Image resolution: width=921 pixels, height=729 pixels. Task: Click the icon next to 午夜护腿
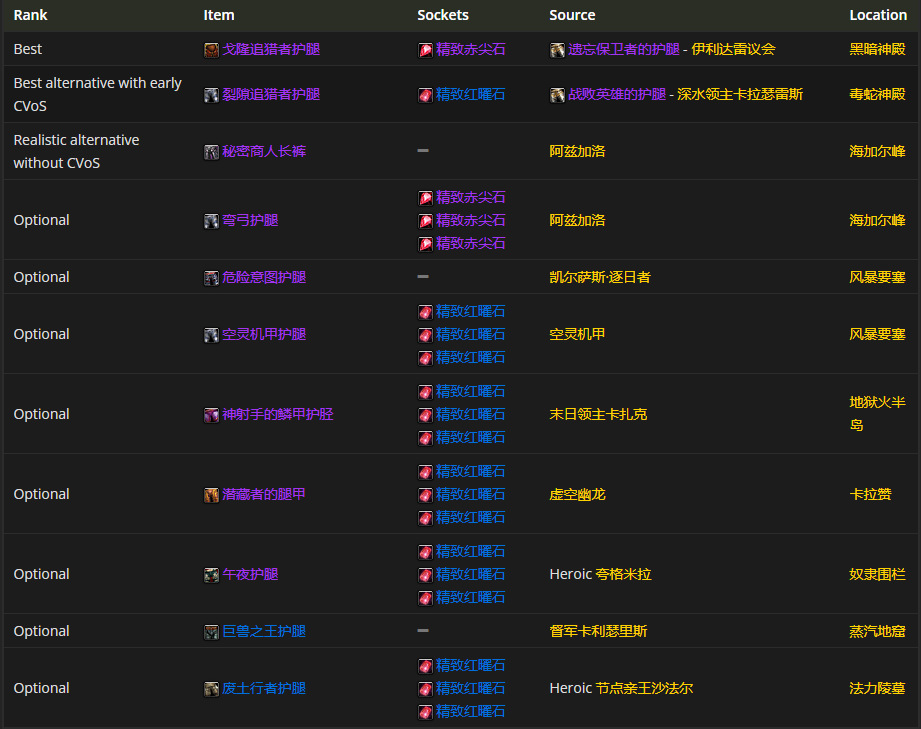coord(211,575)
